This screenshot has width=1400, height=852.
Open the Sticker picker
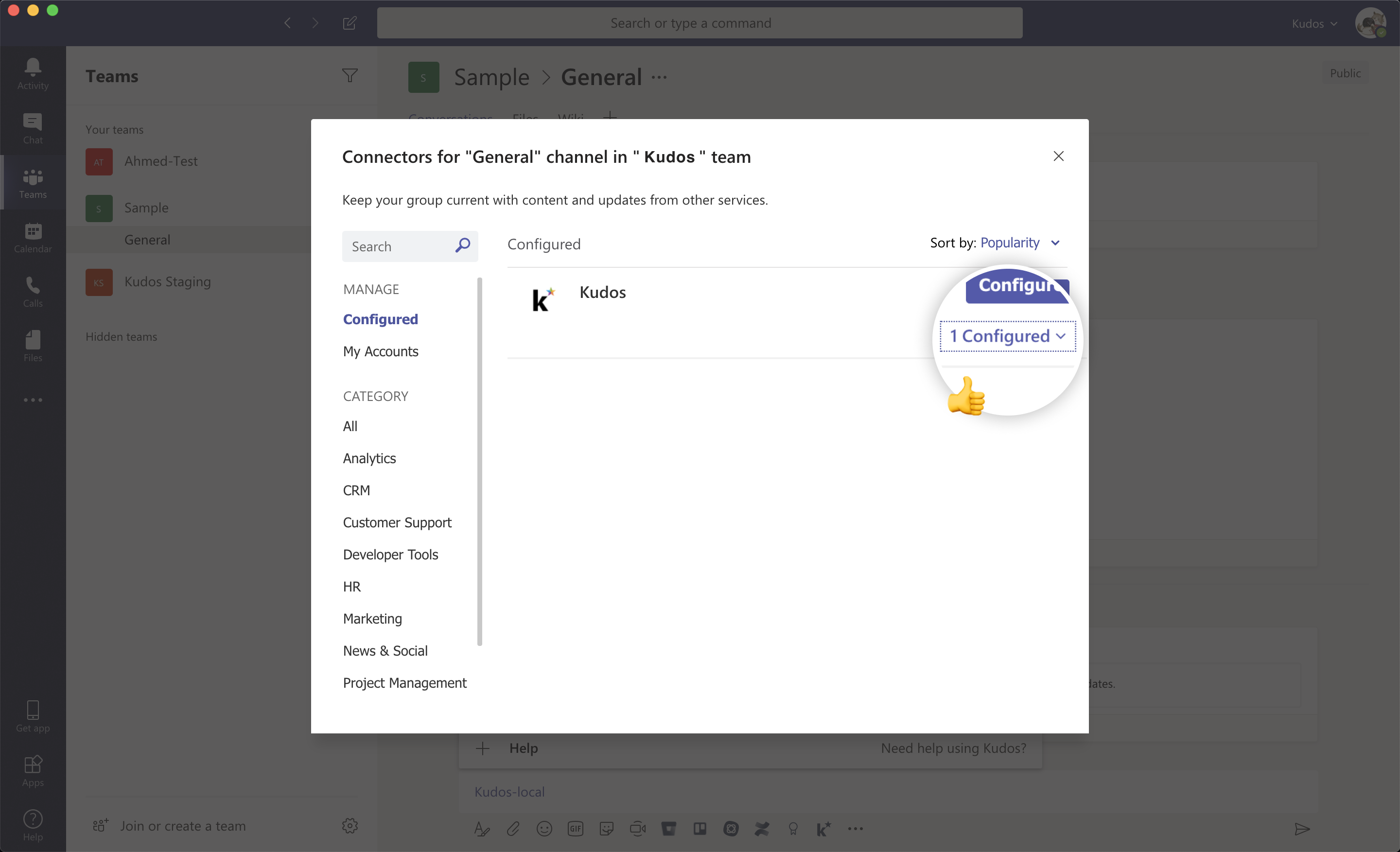point(606,829)
